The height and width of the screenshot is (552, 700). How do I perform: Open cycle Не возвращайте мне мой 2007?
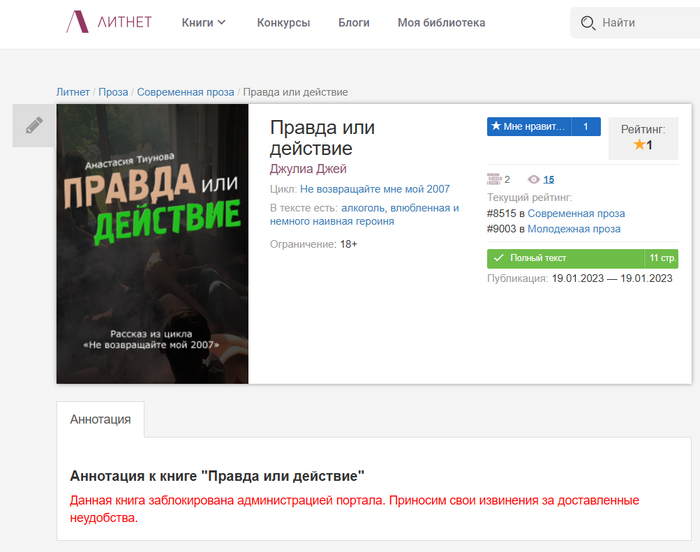375,189
